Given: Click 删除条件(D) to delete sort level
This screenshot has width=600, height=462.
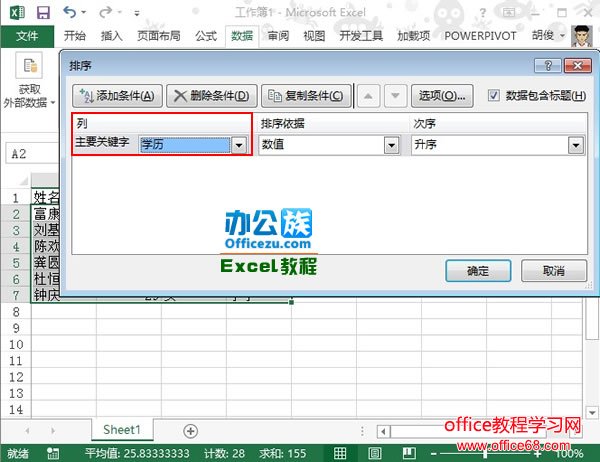Looking at the screenshot, I should pyautogui.click(x=212, y=96).
